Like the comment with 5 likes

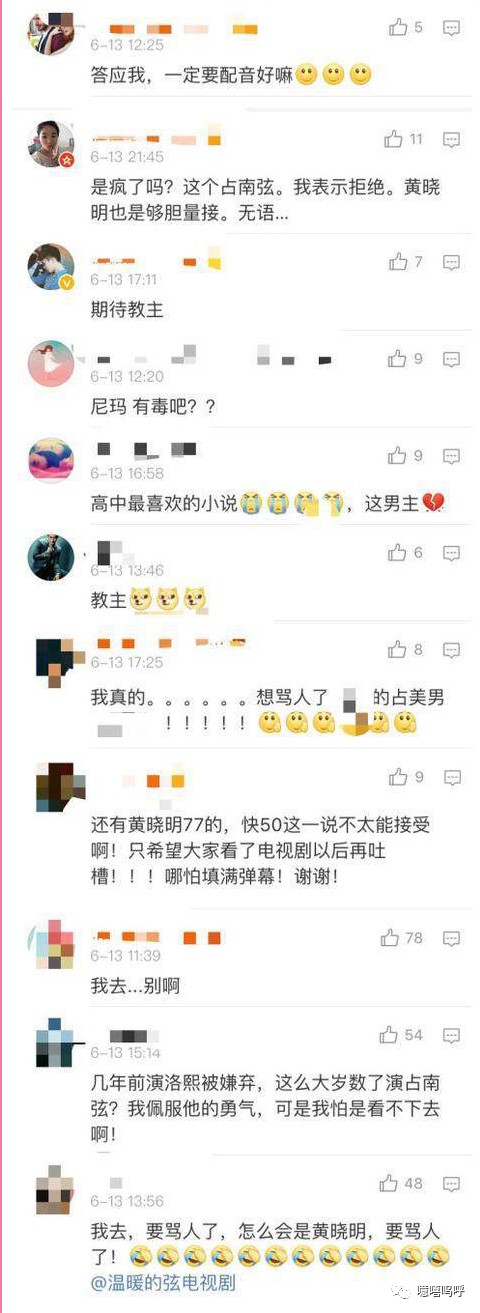click(x=406, y=28)
